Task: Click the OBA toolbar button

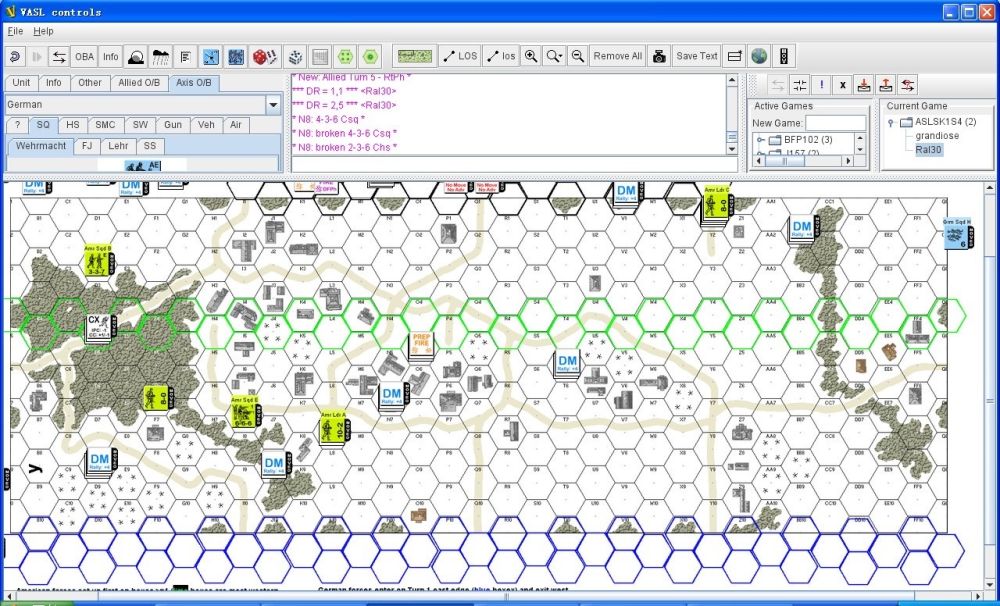Action: 84,57
